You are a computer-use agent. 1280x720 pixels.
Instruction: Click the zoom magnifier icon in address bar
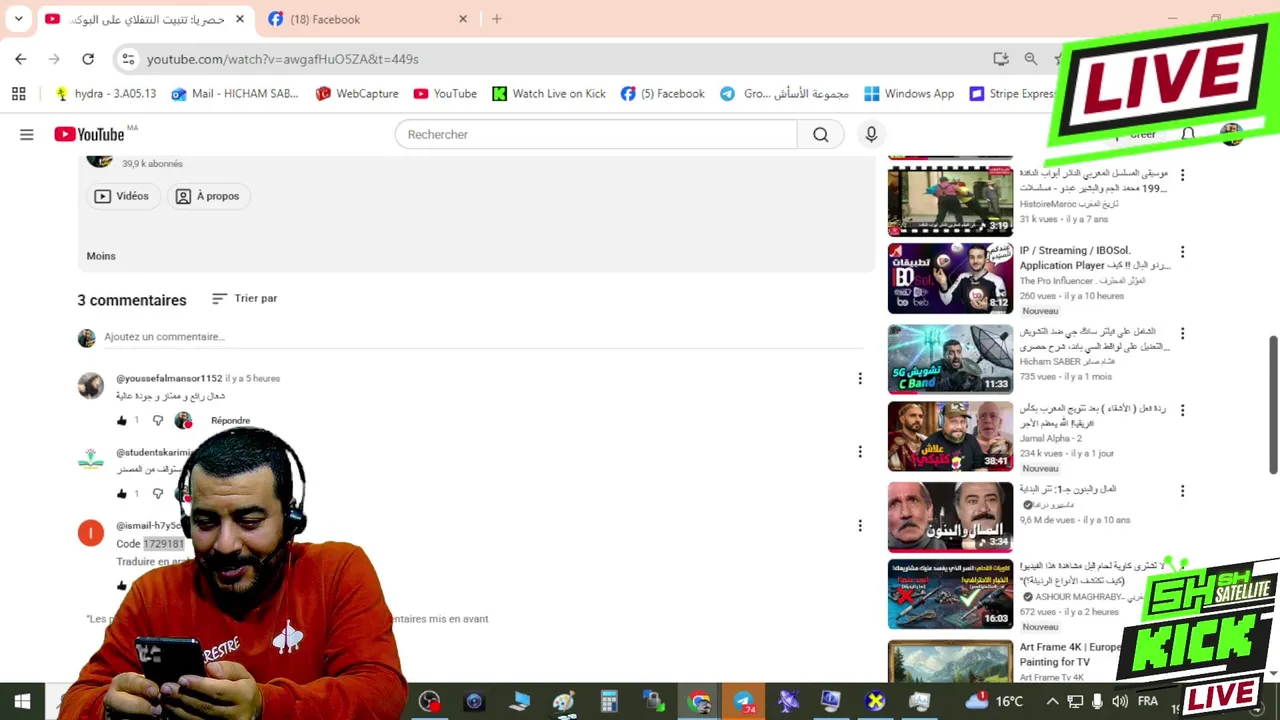point(1031,59)
